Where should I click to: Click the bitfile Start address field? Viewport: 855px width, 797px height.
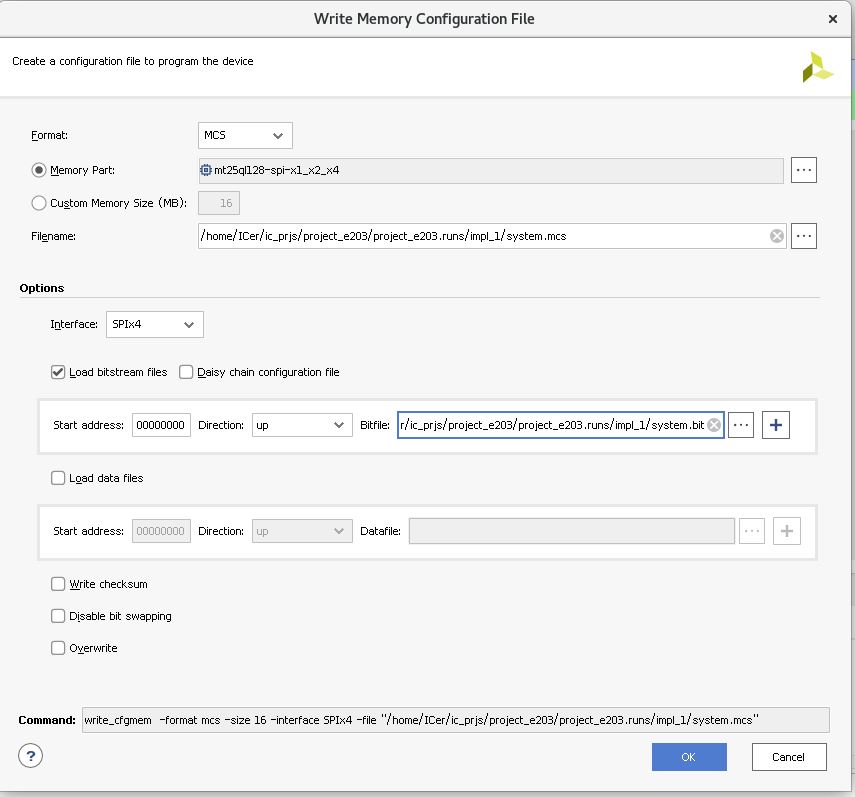pyautogui.click(x=161, y=425)
